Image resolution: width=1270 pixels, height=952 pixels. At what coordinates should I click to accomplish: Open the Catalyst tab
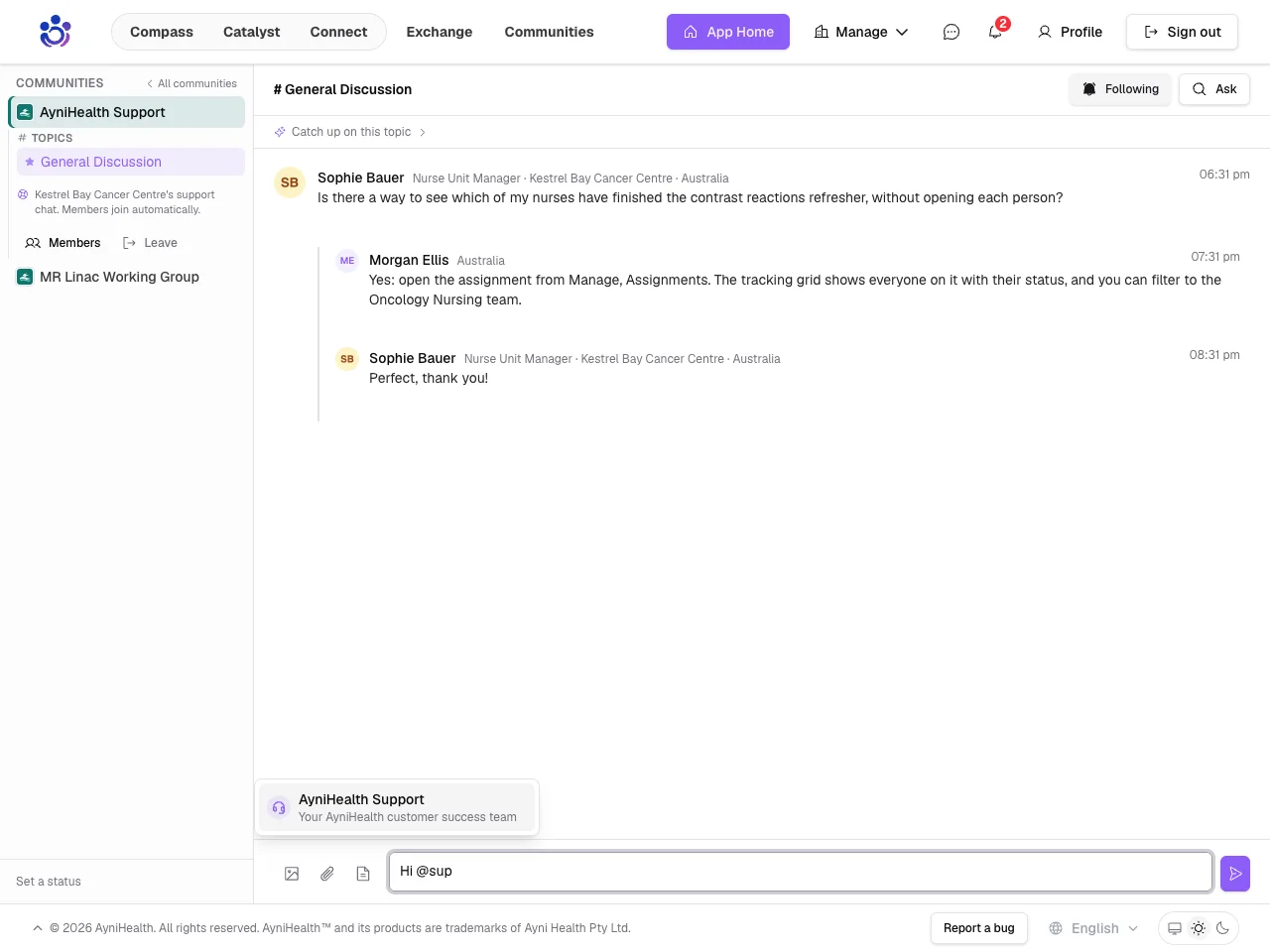pos(251,32)
